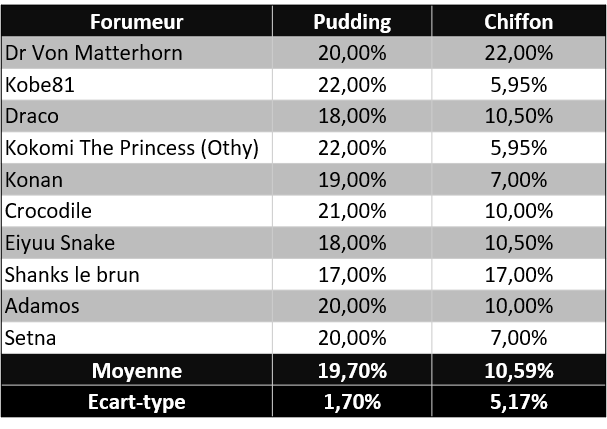
Task: Click the Dr Von Matterhorn name cell
Action: tap(95, 53)
